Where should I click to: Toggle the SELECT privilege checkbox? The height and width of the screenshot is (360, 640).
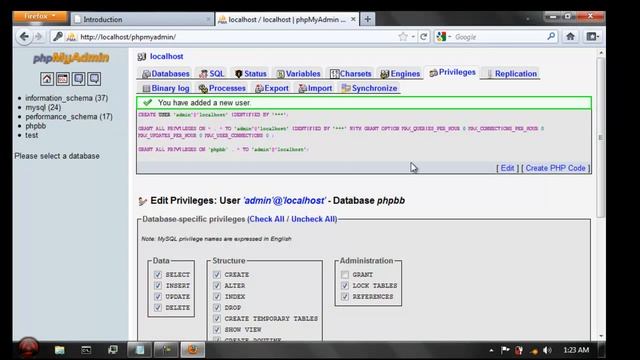point(158,275)
